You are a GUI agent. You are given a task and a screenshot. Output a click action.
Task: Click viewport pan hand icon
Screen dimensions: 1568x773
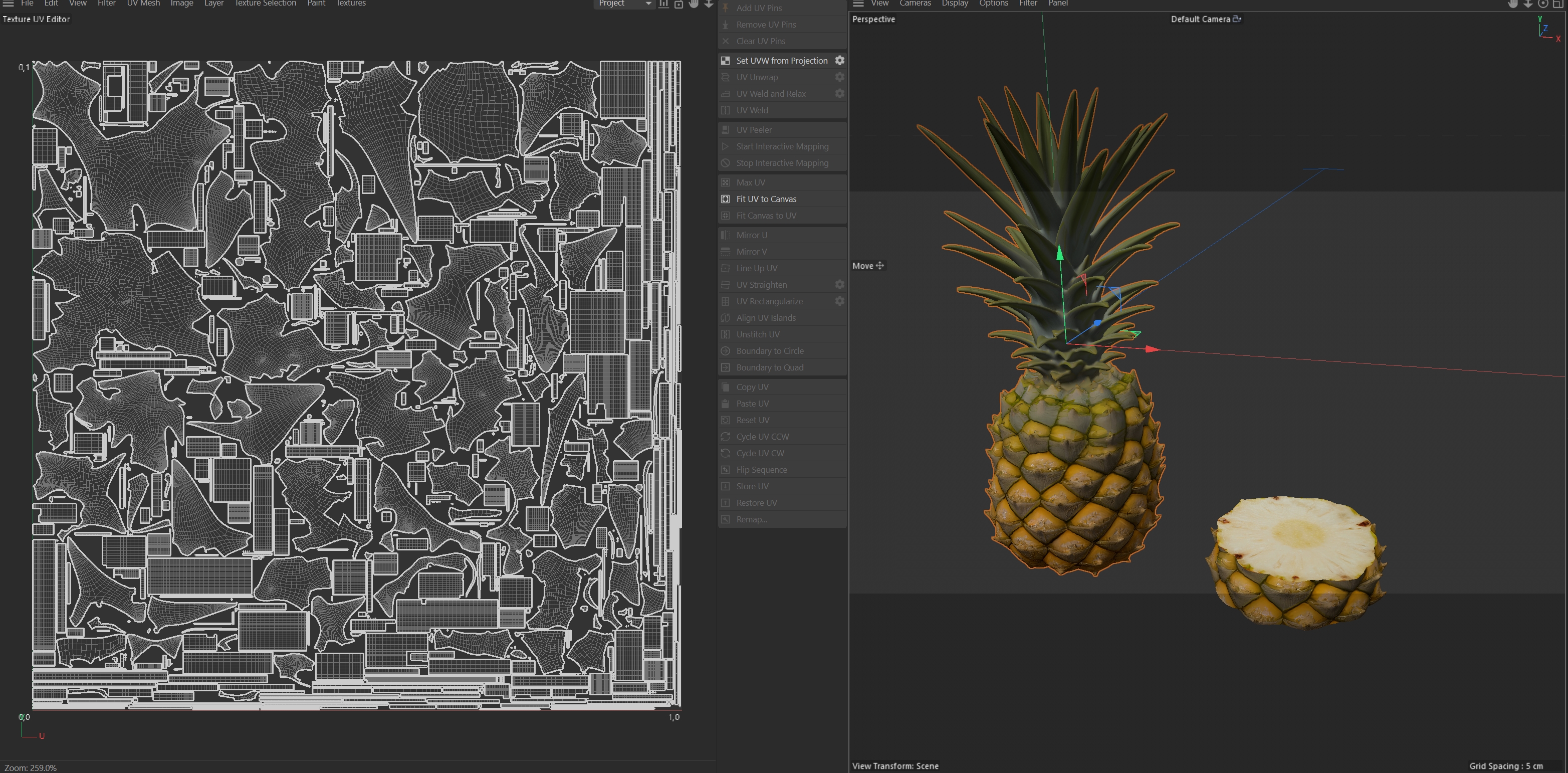click(1512, 4)
